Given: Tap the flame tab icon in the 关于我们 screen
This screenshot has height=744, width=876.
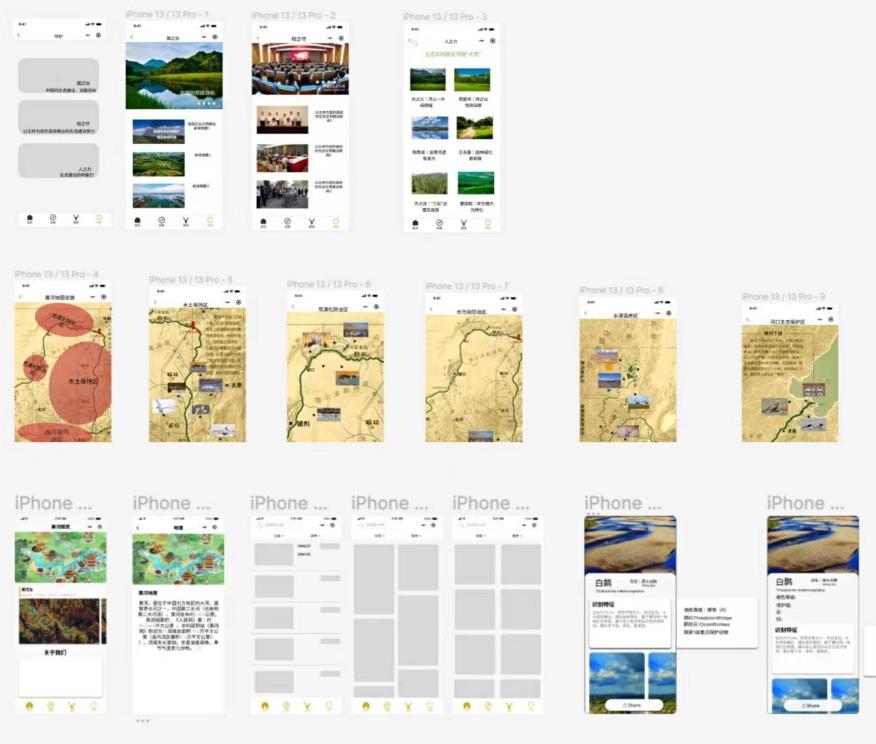Looking at the screenshot, I should coord(29,705).
